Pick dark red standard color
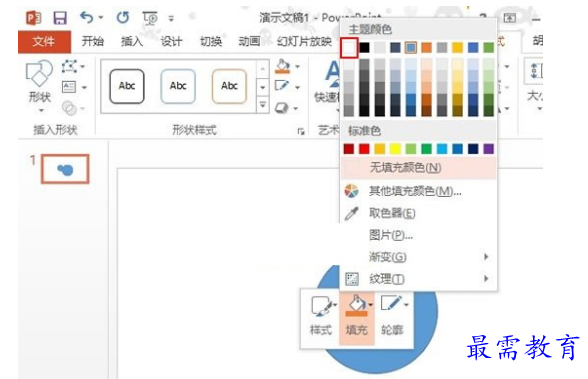The image size is (588, 379). (349, 149)
